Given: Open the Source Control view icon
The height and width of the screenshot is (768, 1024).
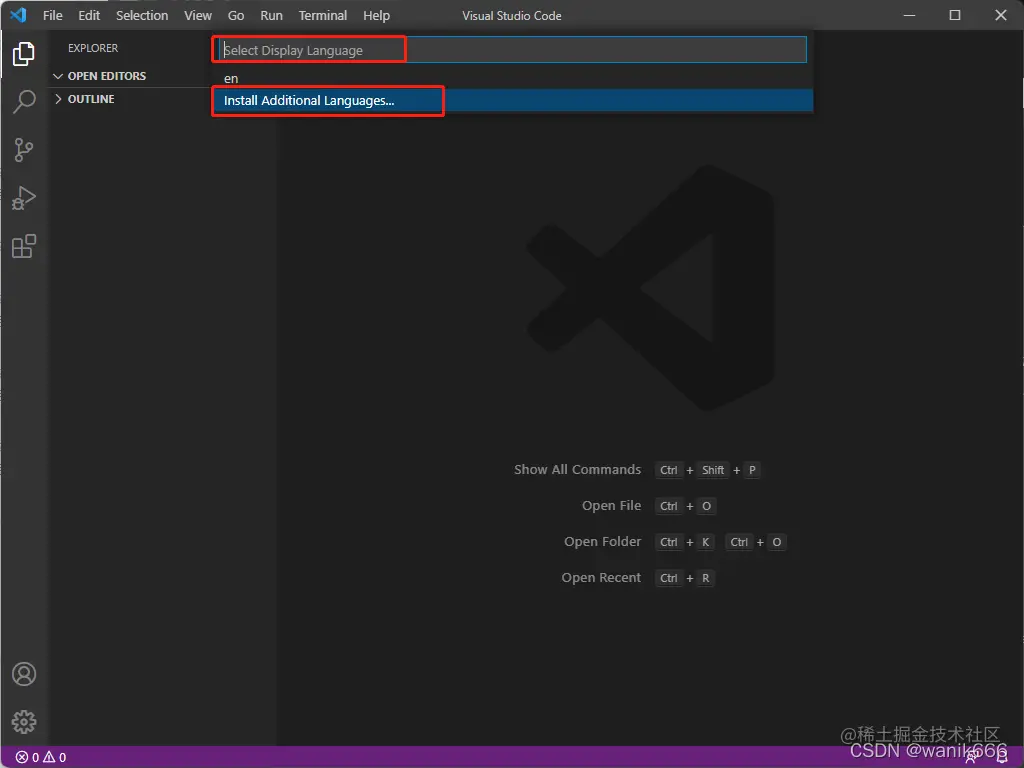Looking at the screenshot, I should pos(24,150).
